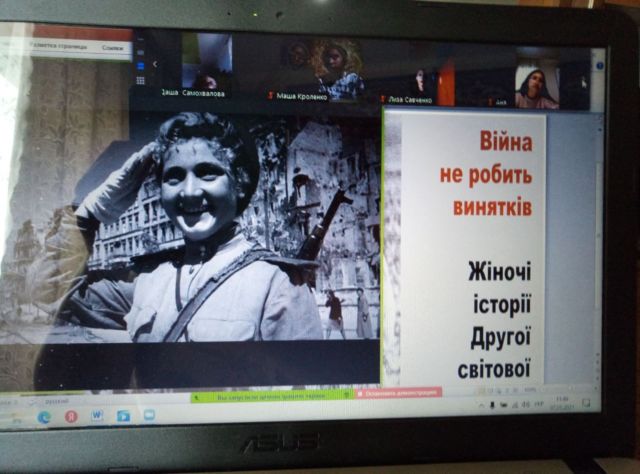Switch to Zoom from the taskbar
The image size is (640, 474).
pyautogui.click(x=149, y=415)
